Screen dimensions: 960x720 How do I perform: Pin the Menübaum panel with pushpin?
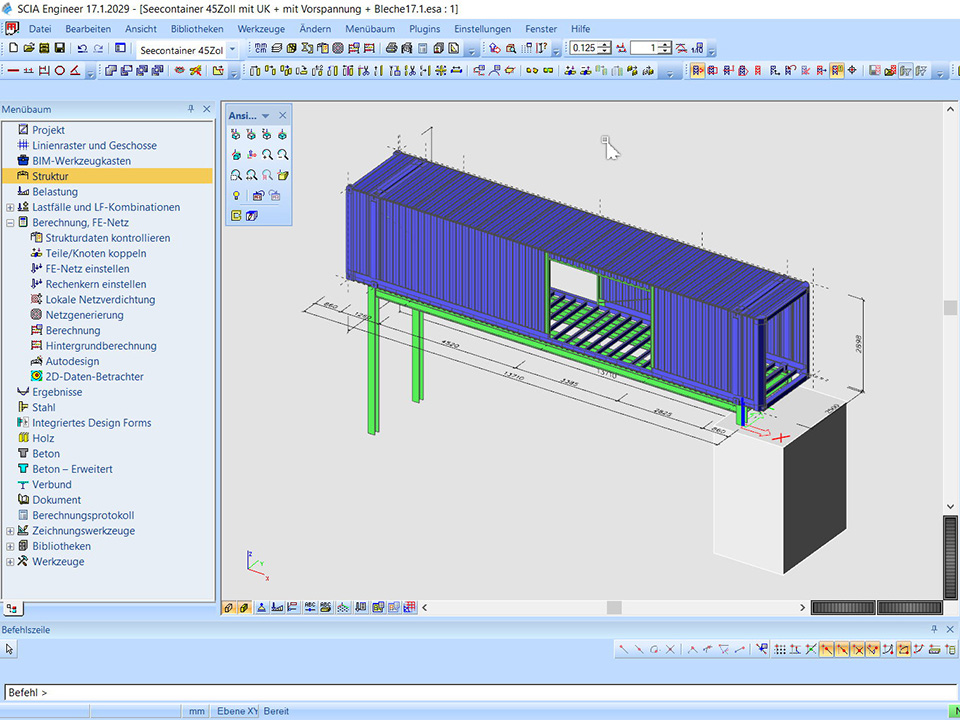tap(191, 109)
